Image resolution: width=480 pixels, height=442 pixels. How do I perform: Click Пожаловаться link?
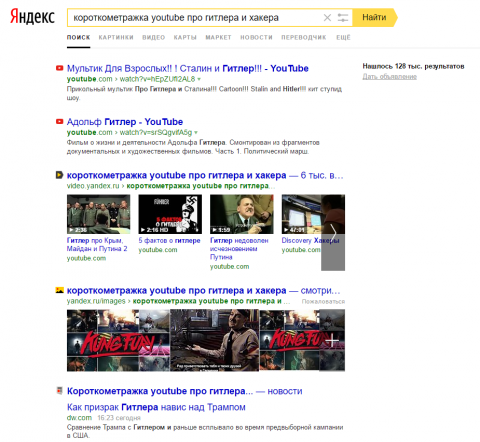[x=323, y=301]
